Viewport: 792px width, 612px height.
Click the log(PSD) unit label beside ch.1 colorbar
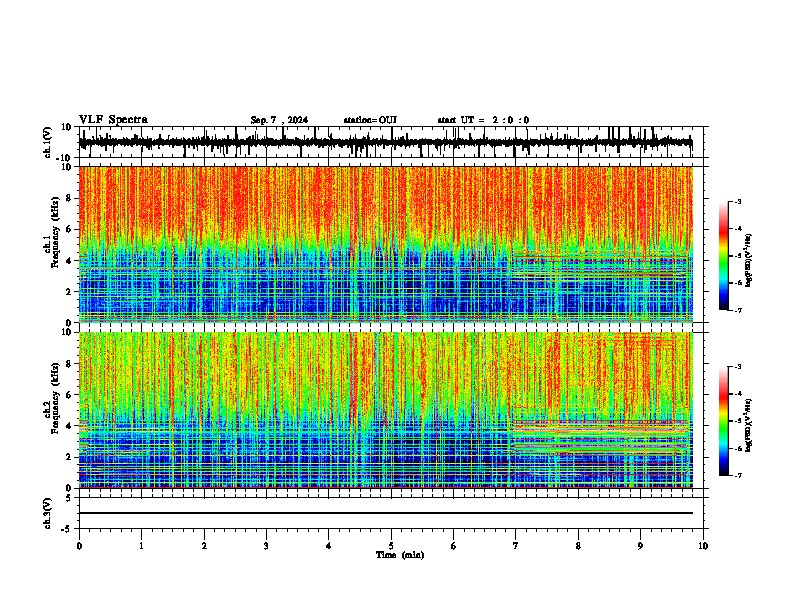(749, 260)
